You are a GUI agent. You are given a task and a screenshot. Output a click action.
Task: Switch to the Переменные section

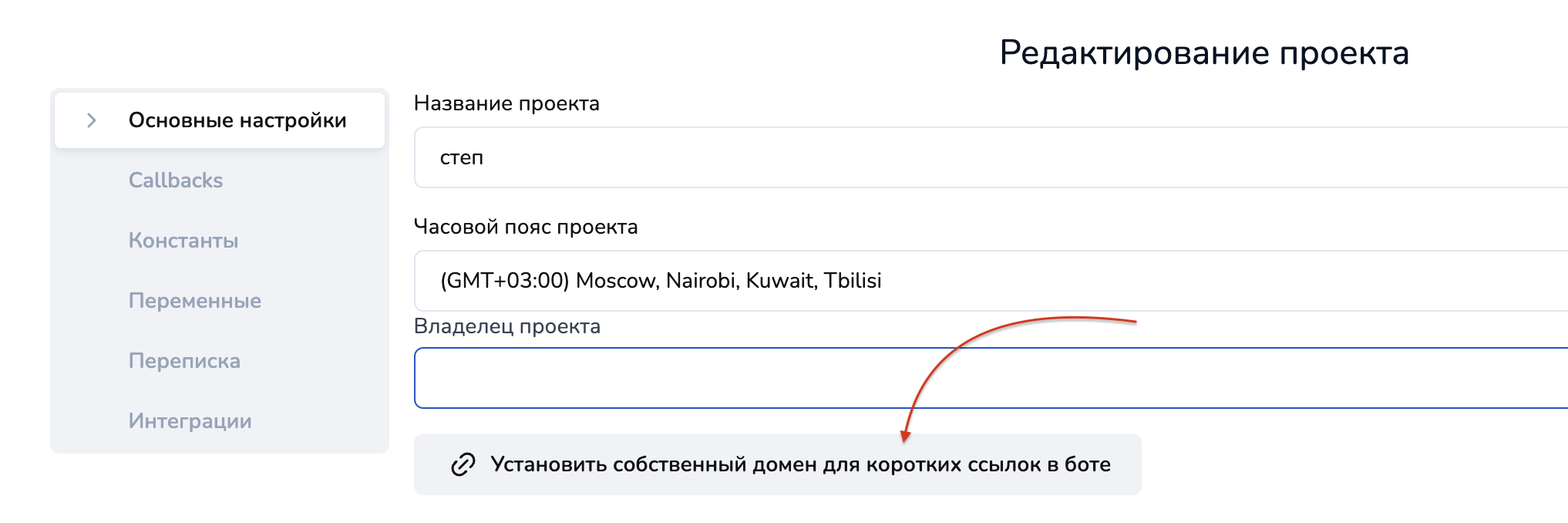pyautogui.click(x=195, y=301)
